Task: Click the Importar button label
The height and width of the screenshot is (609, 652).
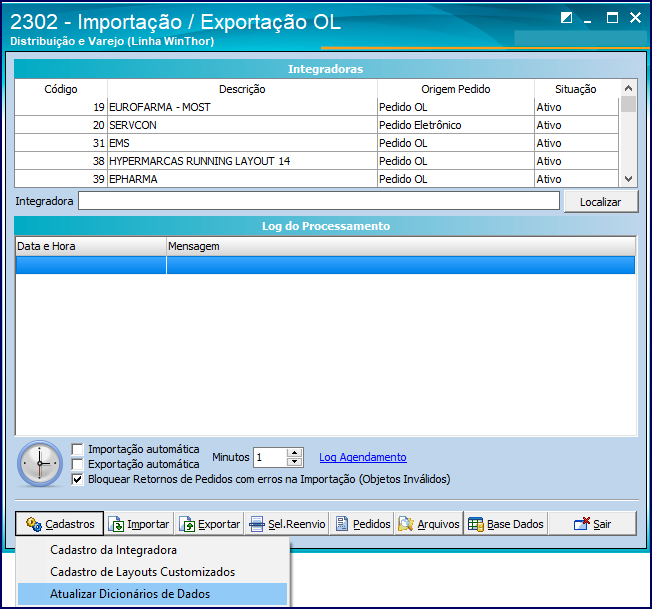Action: click(148, 524)
